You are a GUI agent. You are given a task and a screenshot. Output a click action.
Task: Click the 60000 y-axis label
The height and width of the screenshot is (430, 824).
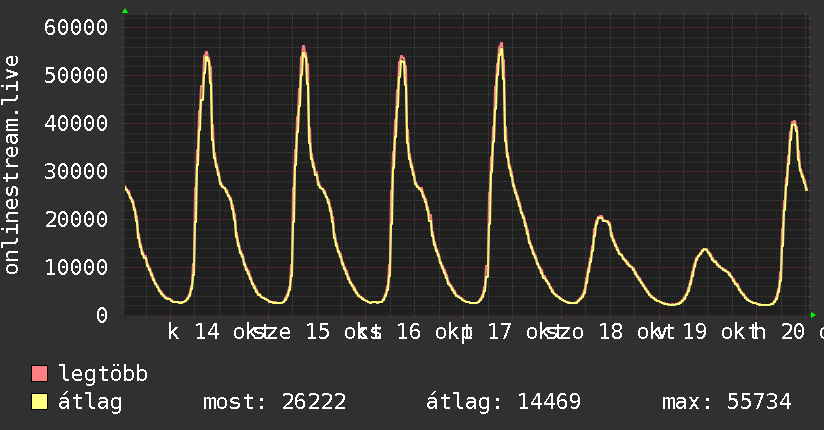(76, 27)
